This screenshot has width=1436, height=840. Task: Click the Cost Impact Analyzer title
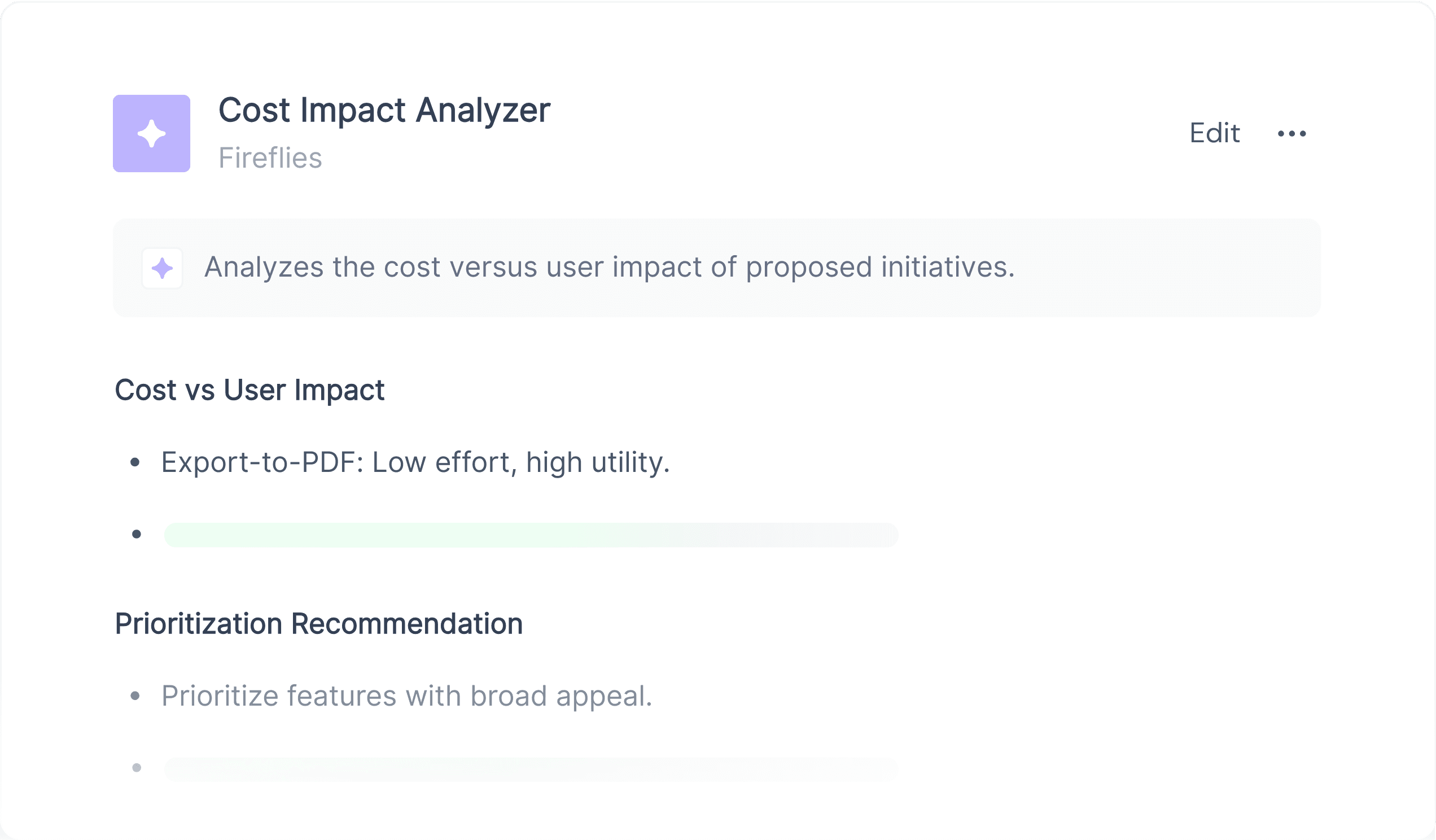pos(384,110)
